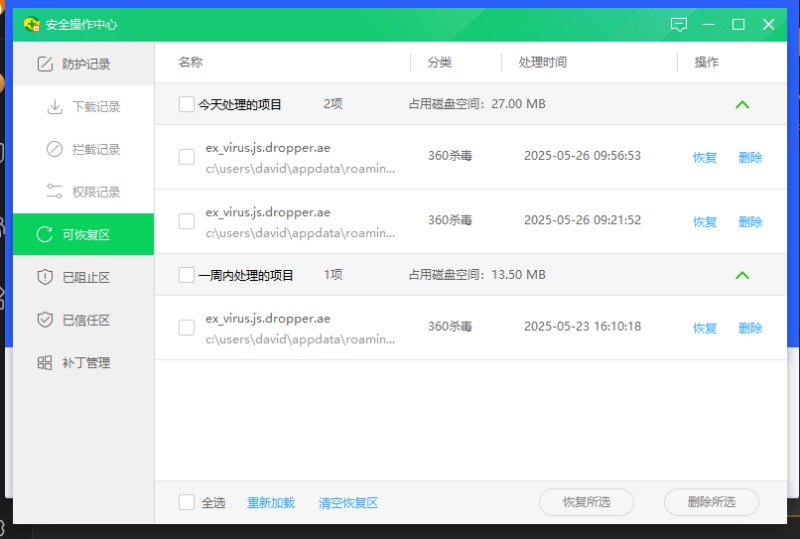Delete the item processed on 2025-05-23
The width and height of the screenshot is (800, 539).
(750, 328)
